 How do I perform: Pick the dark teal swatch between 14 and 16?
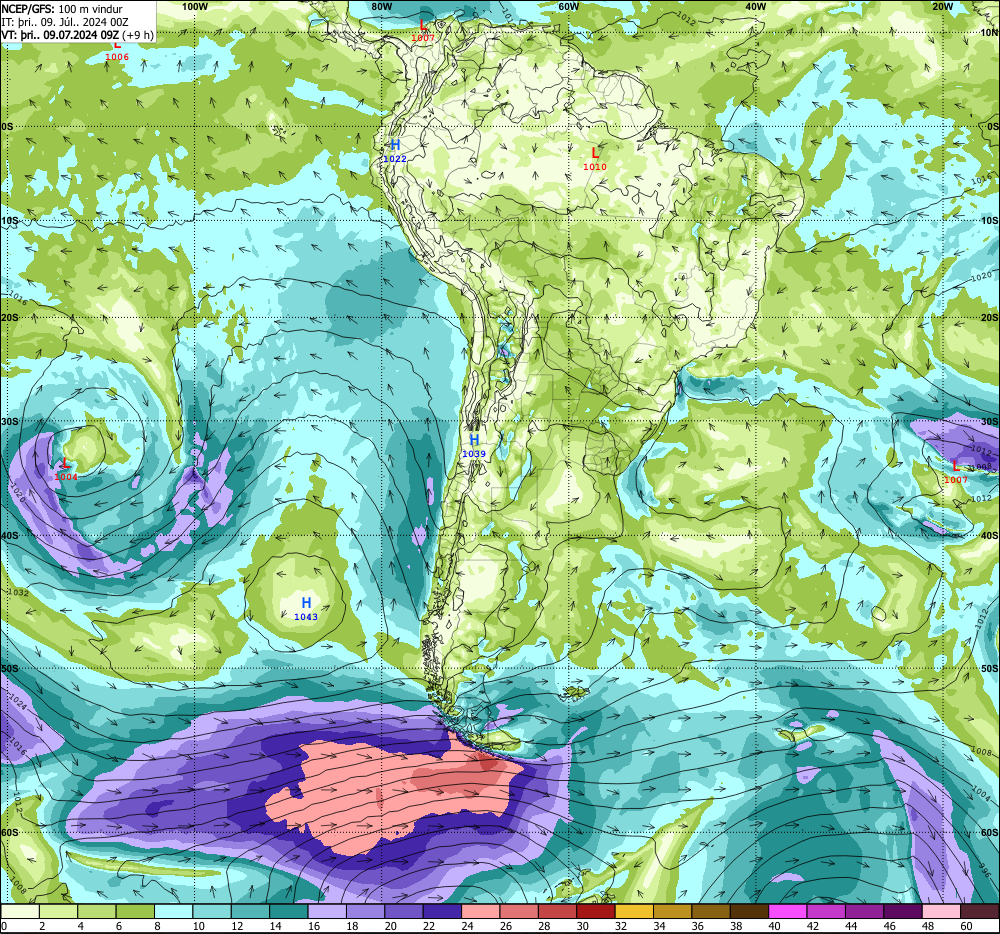(289, 912)
